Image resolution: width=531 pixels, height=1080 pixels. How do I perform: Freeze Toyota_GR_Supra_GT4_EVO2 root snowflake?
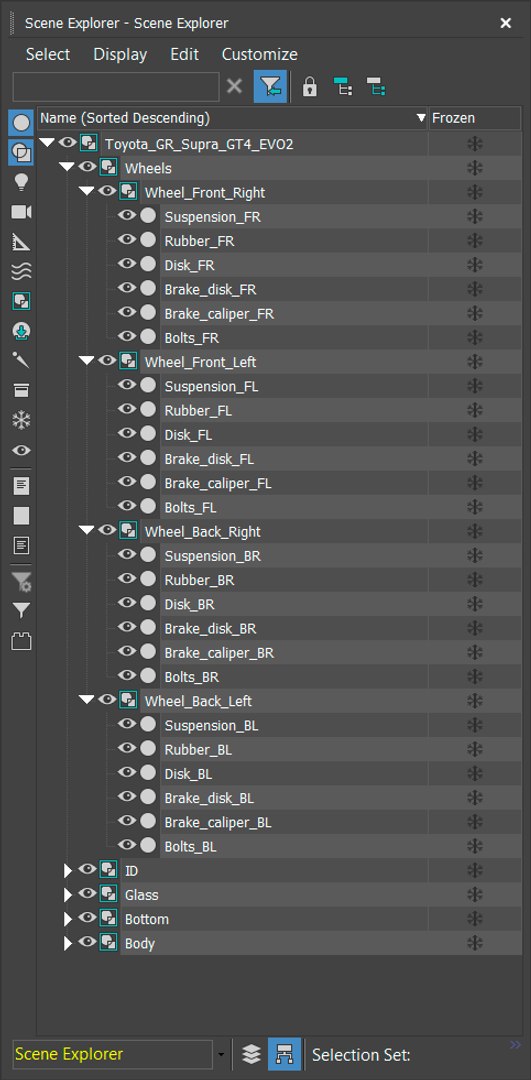(x=475, y=144)
